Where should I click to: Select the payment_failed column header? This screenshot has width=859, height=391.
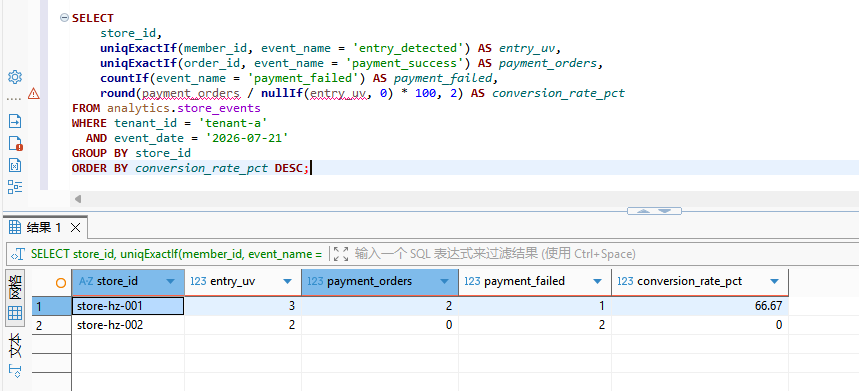tap(535, 281)
